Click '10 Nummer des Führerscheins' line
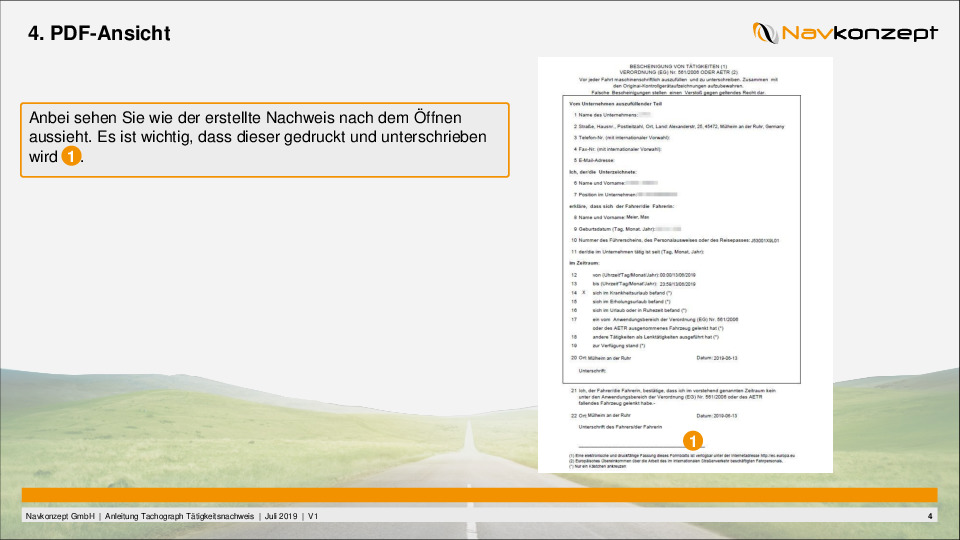This screenshot has width=960, height=540. click(x=675, y=241)
